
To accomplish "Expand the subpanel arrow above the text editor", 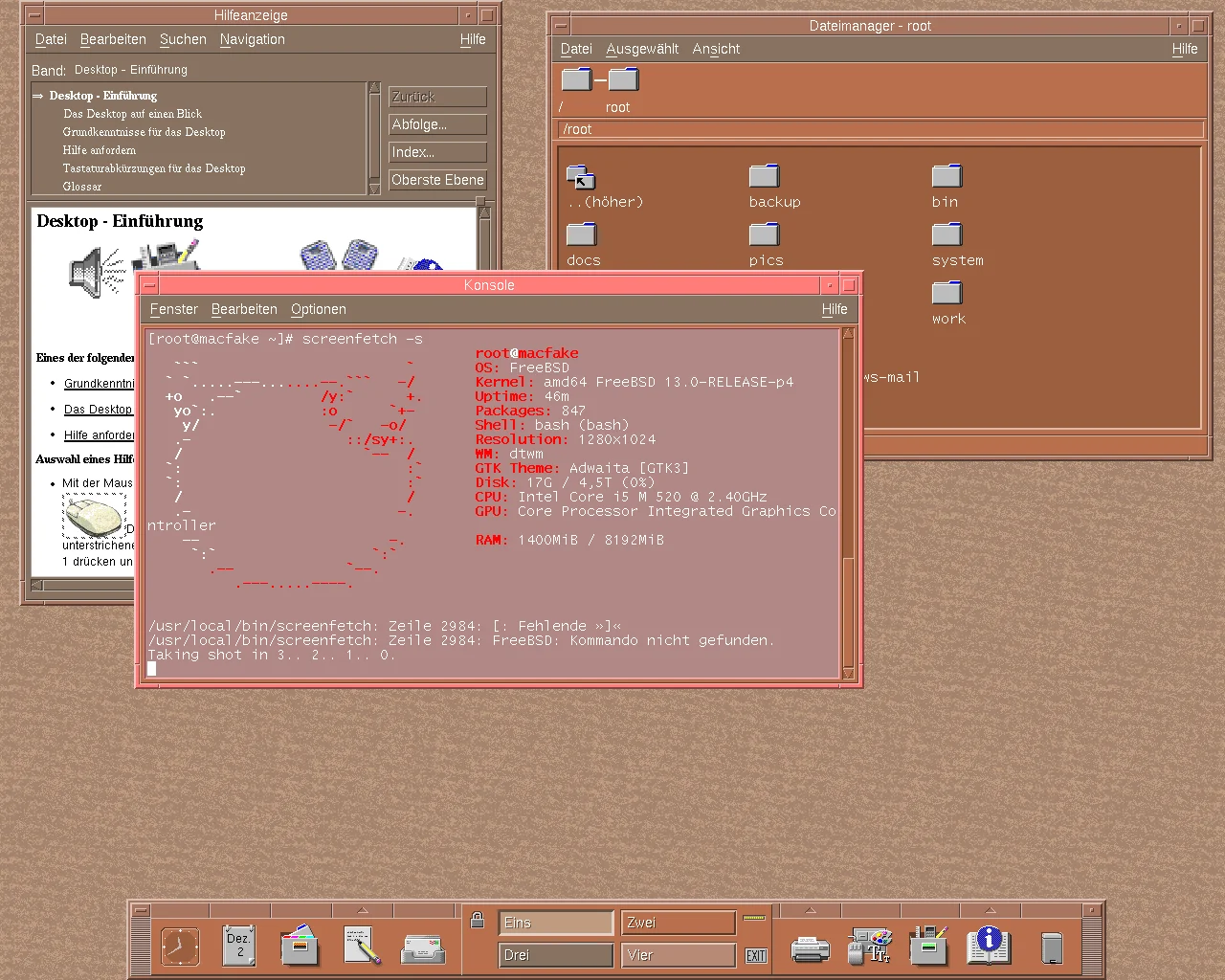I will (362, 910).
